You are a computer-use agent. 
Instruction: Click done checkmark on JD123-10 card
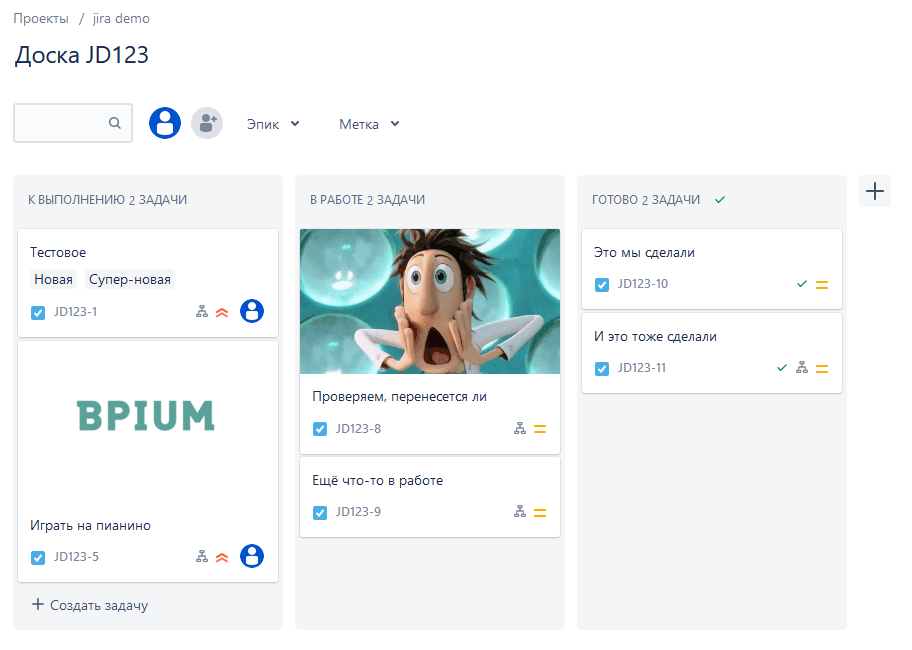(x=801, y=284)
